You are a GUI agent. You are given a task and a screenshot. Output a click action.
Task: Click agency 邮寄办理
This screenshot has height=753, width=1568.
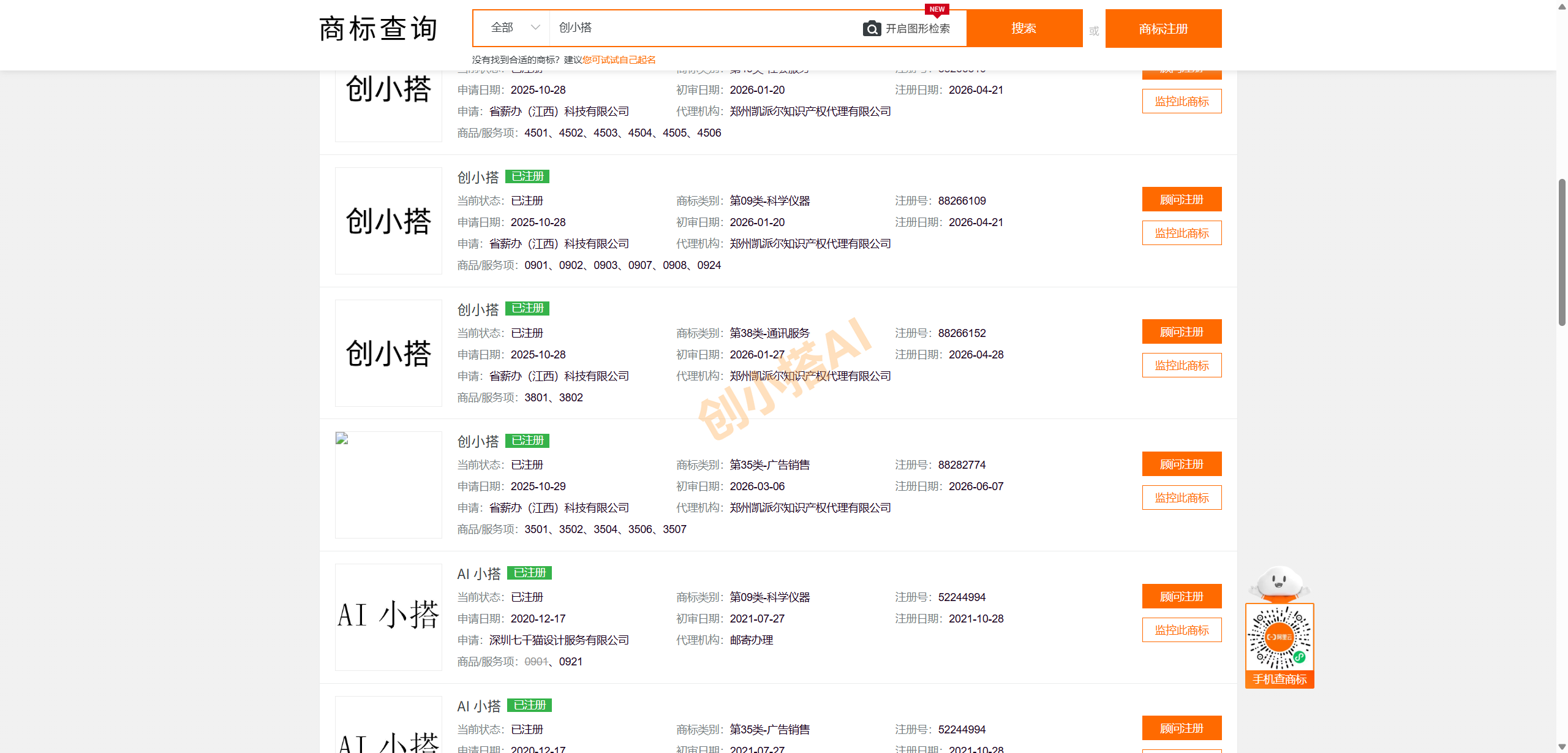point(752,640)
